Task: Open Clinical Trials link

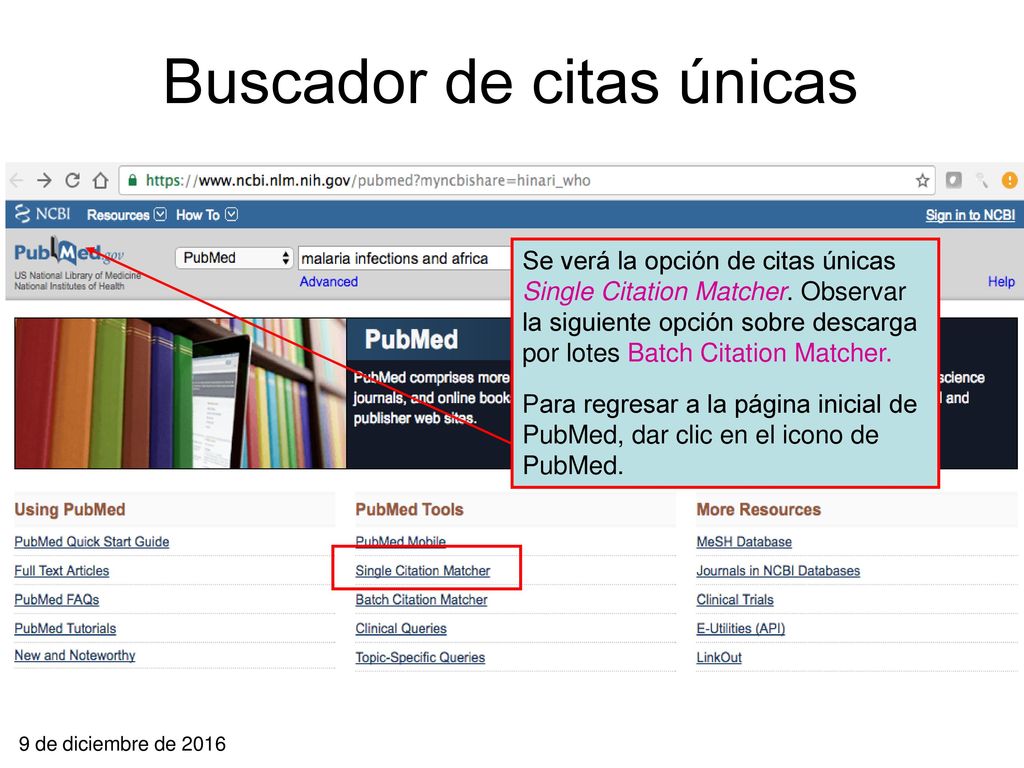Action: pos(735,599)
